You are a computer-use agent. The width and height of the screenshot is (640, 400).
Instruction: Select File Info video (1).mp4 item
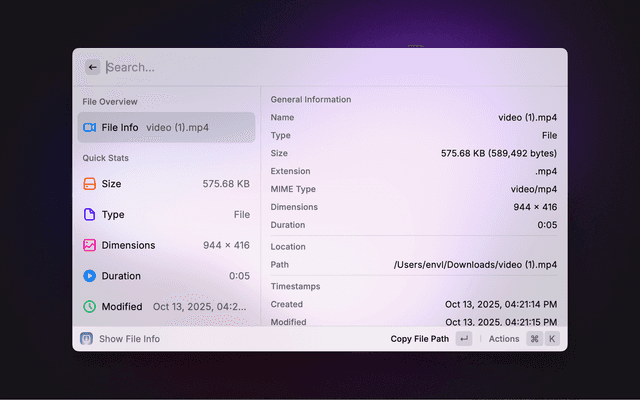tap(166, 128)
